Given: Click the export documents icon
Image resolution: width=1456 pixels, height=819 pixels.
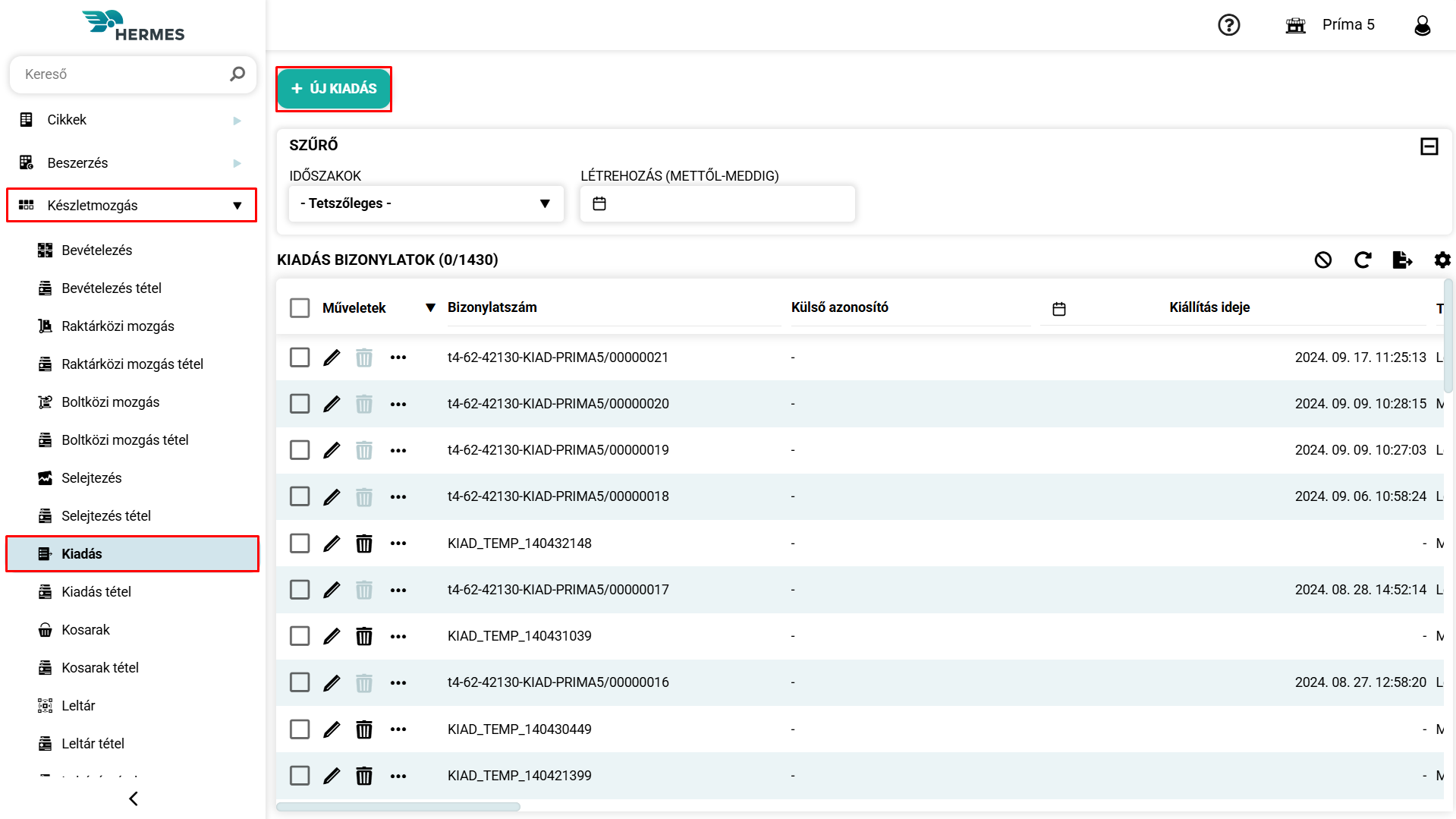Looking at the screenshot, I should [1402, 260].
